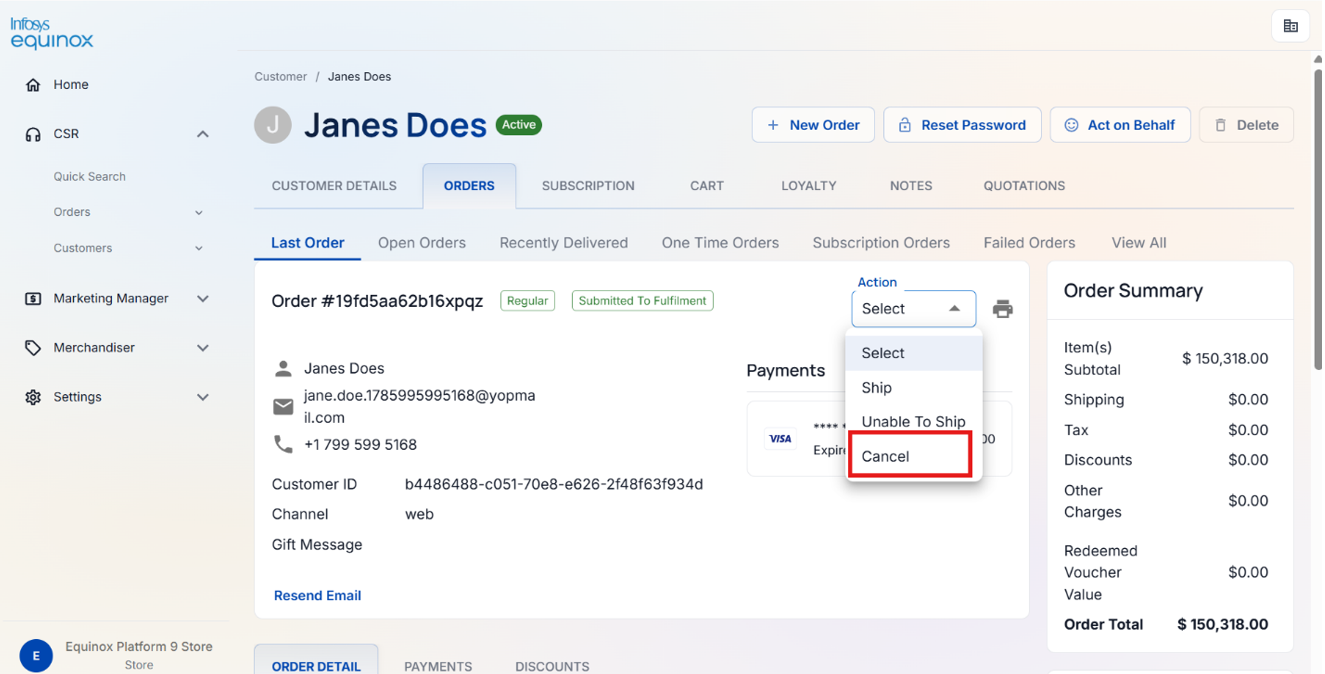Screen dimensions: 1325x674
Task: Click the Resend Email link
Action: (x=317, y=596)
